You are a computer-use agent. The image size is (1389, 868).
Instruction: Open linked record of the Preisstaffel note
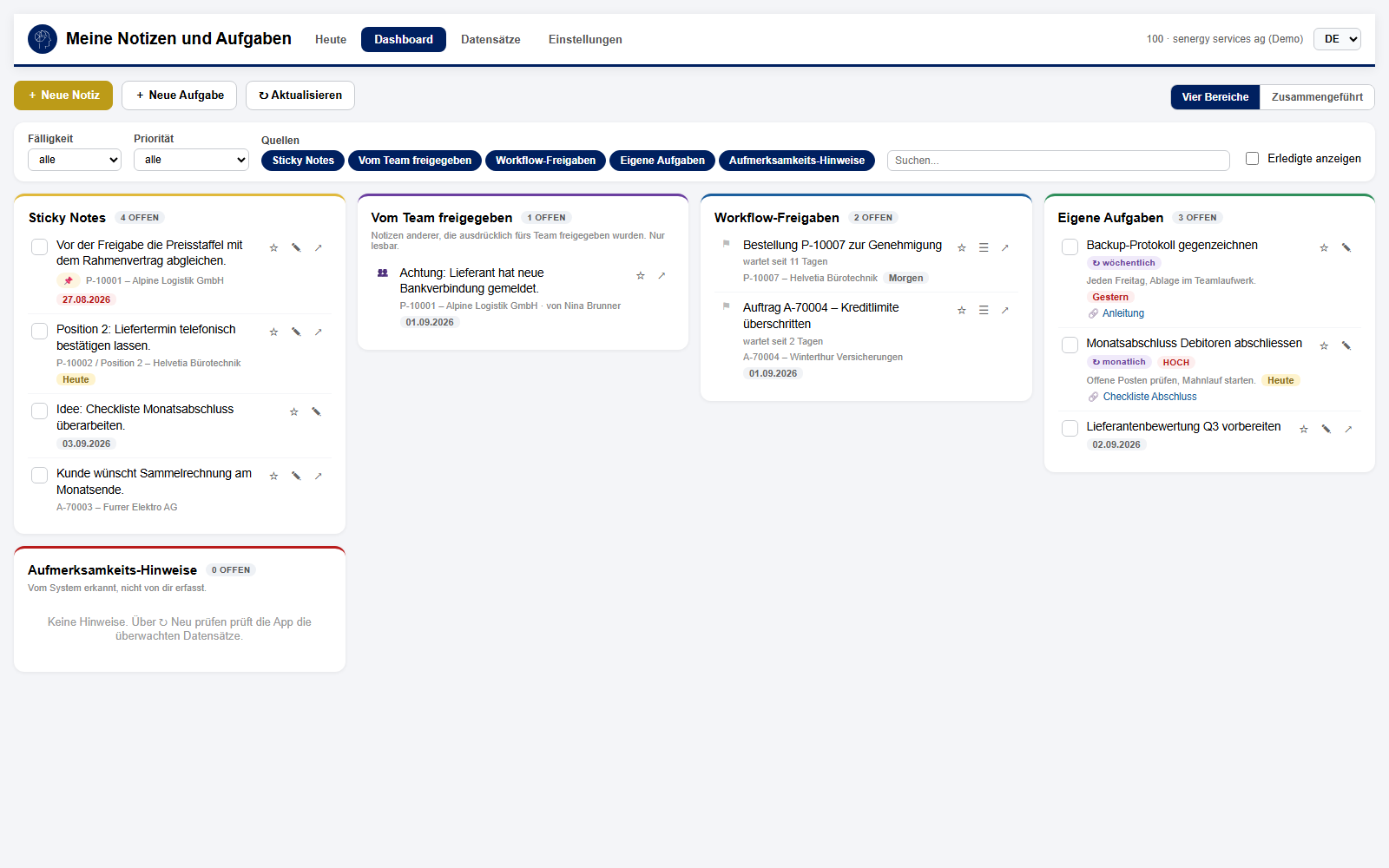tap(319, 247)
